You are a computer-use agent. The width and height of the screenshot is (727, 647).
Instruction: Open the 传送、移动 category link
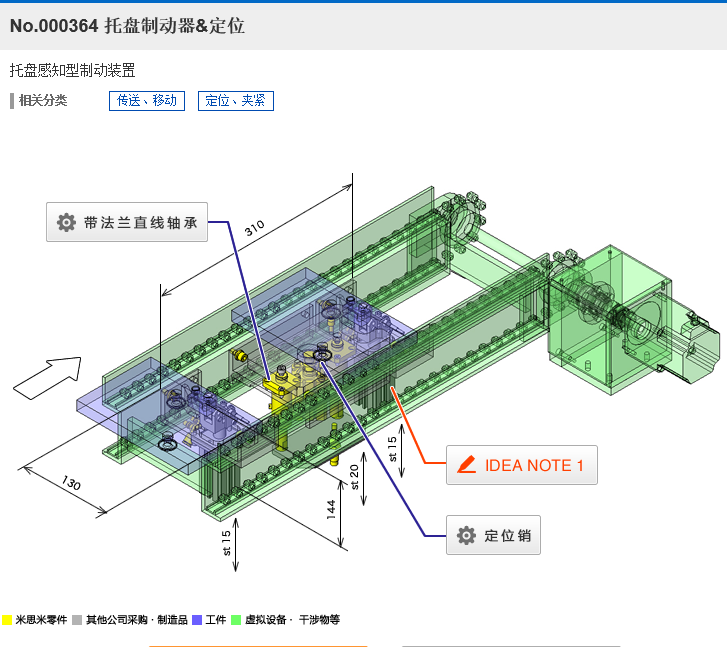[x=147, y=101]
